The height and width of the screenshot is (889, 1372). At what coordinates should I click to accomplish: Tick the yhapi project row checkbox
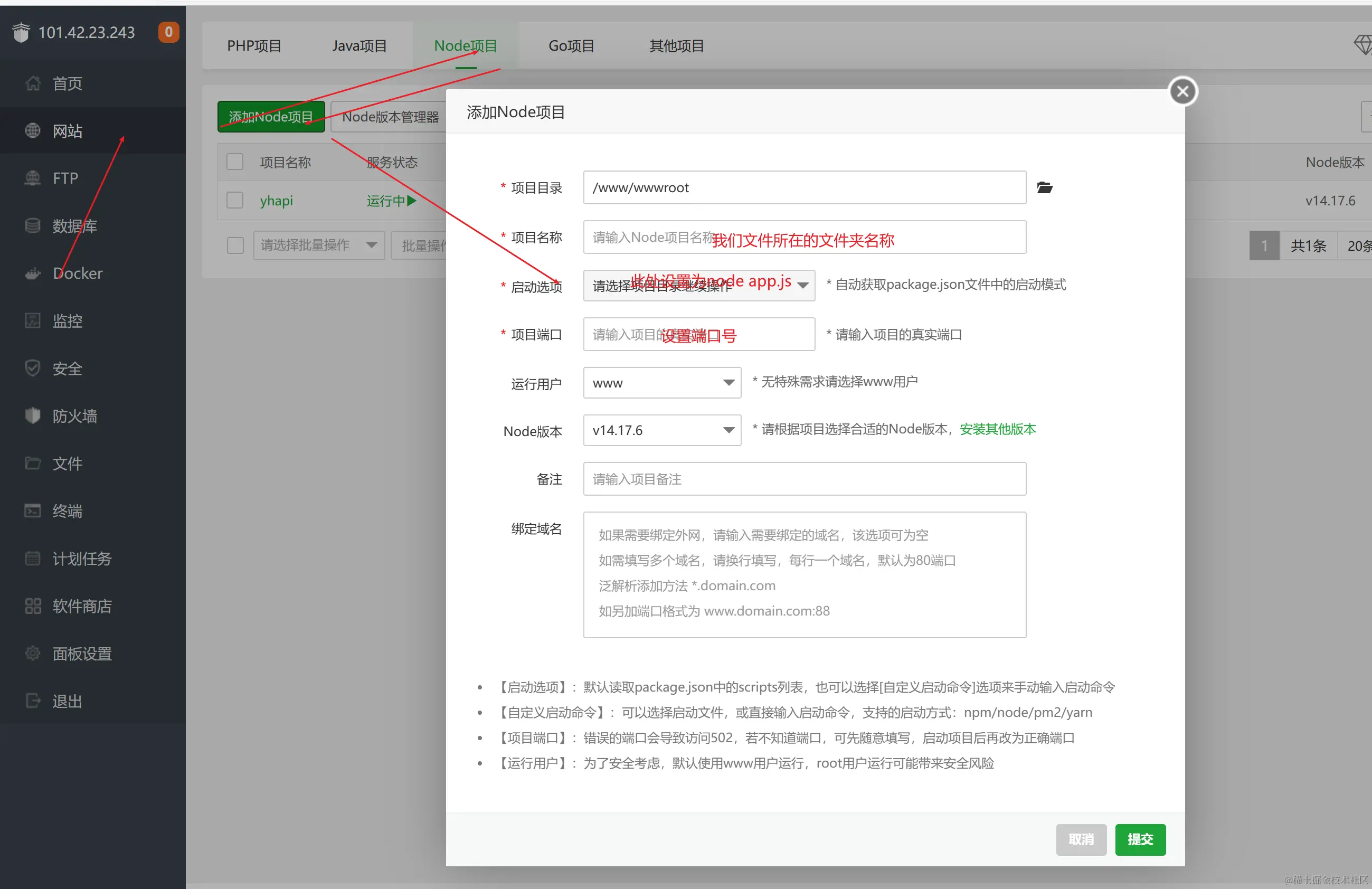tap(234, 200)
